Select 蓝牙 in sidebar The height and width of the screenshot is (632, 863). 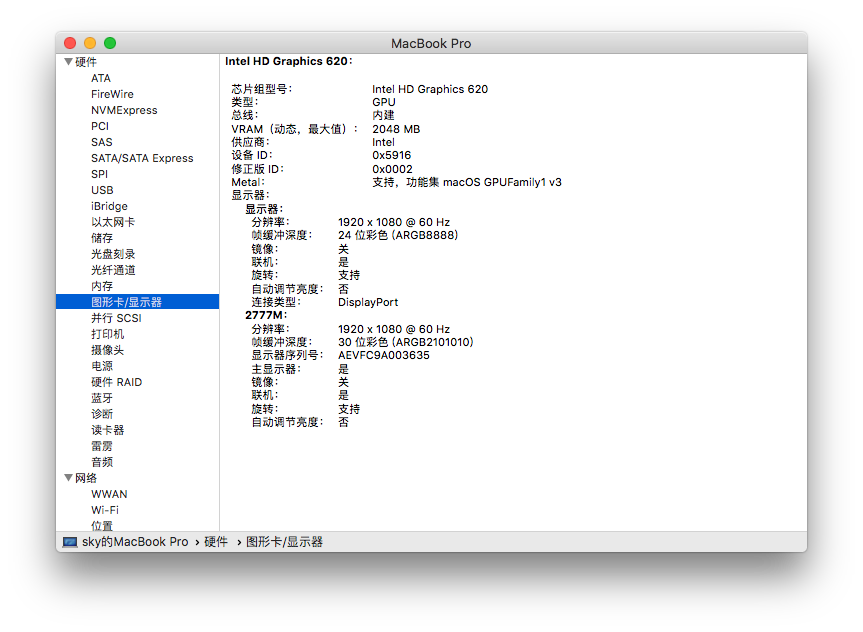point(102,397)
